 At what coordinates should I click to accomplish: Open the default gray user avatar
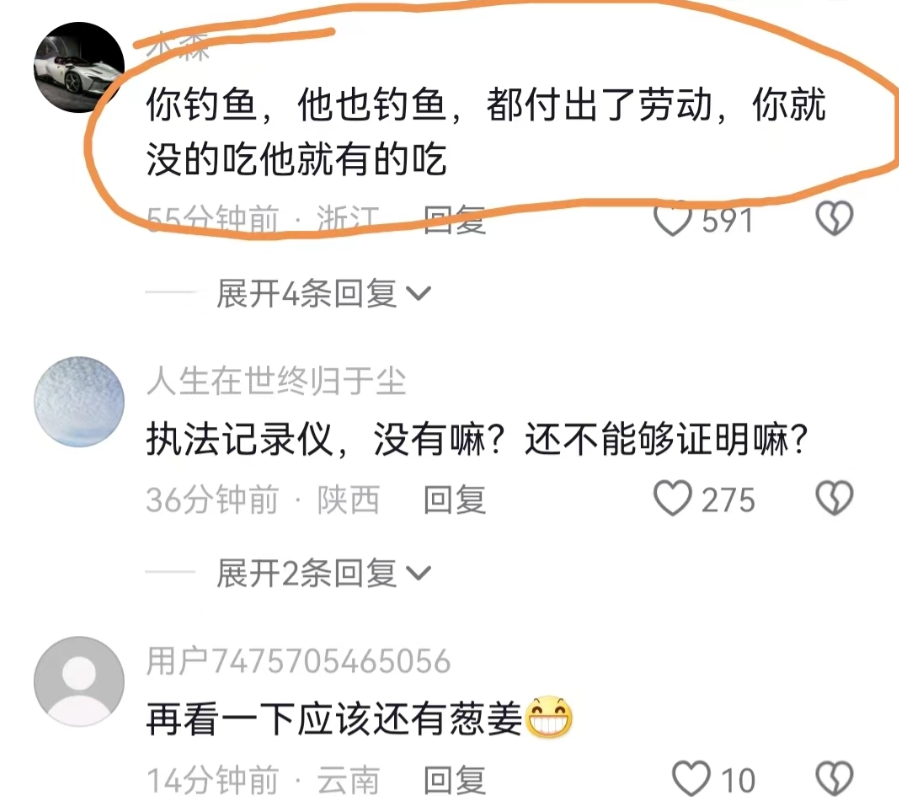click(x=79, y=681)
